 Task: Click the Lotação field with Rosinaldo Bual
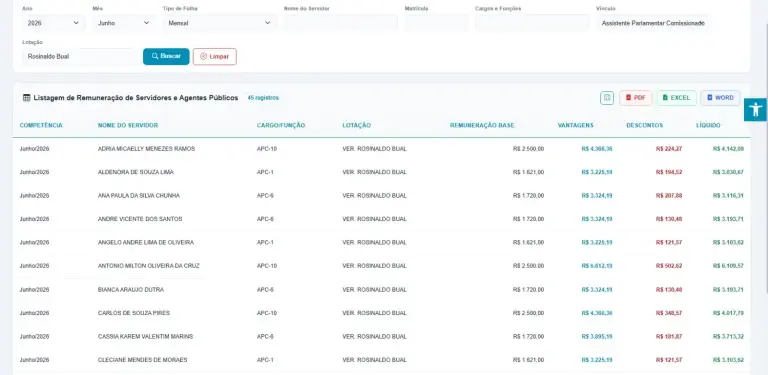coord(79,56)
